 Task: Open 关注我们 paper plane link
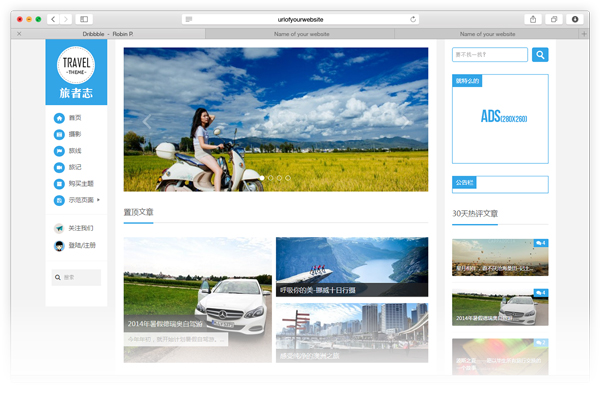74,228
